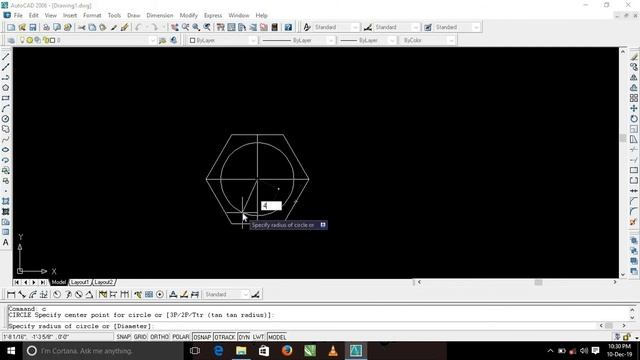Open the dimension style Standard dropdown in top toolbar

(x=416, y=27)
